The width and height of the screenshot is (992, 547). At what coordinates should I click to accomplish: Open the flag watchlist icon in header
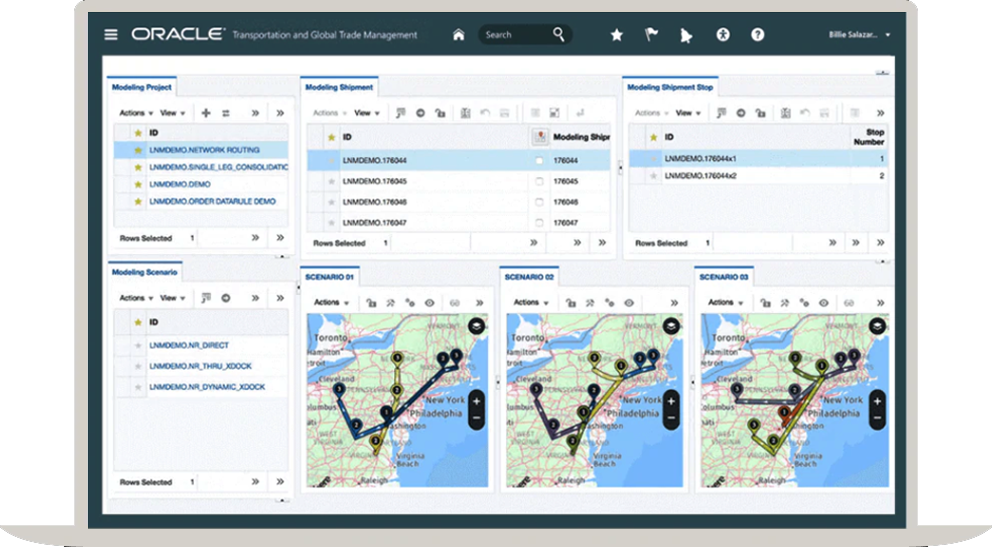pos(651,35)
